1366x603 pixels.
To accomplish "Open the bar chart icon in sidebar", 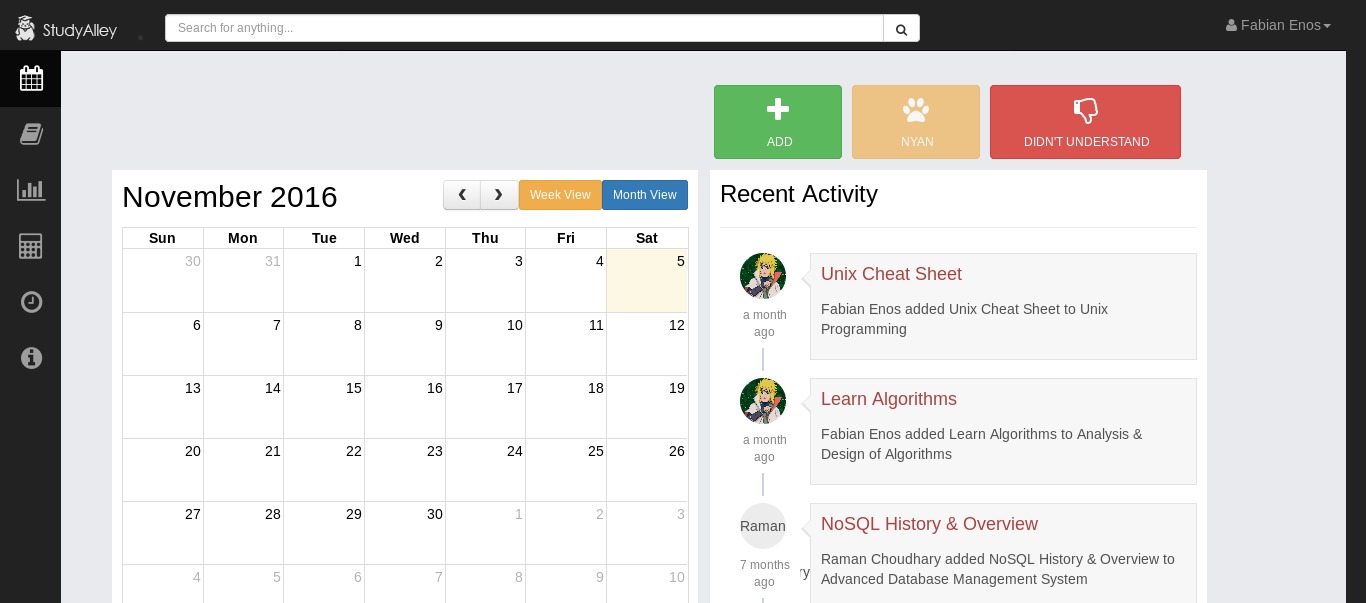I will point(31,190).
